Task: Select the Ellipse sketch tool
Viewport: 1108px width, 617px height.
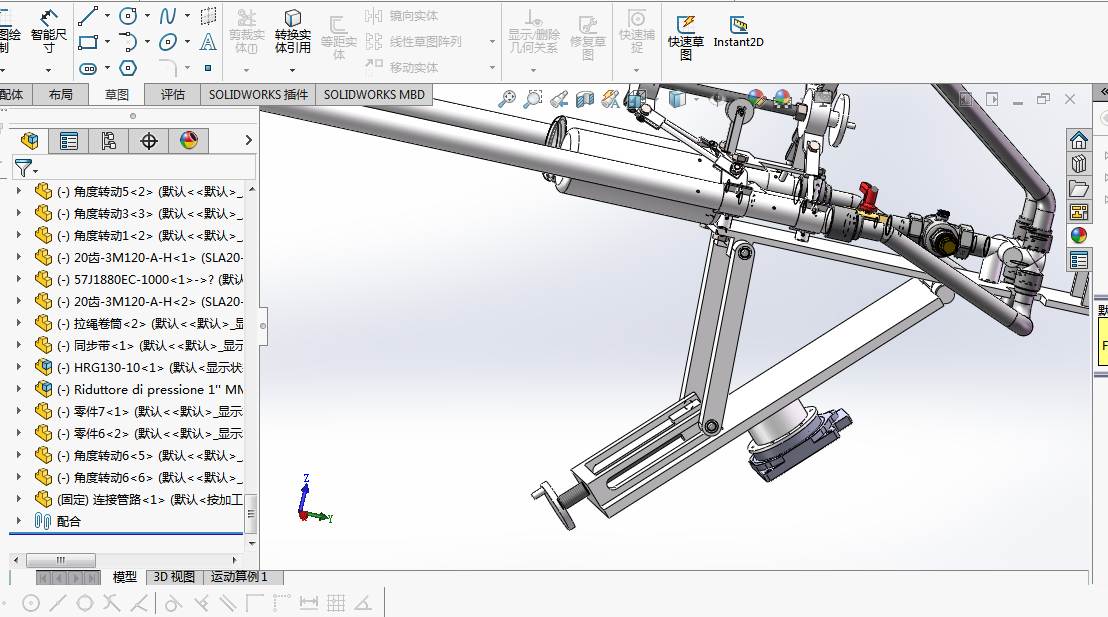Action: [167, 42]
